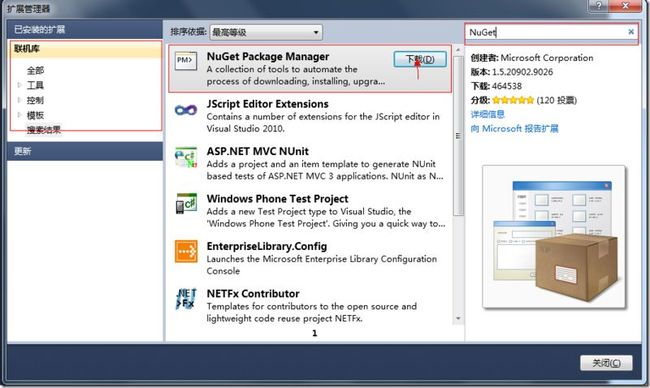
Task: Open the 已安装的扩展 section
Action: tap(85, 29)
